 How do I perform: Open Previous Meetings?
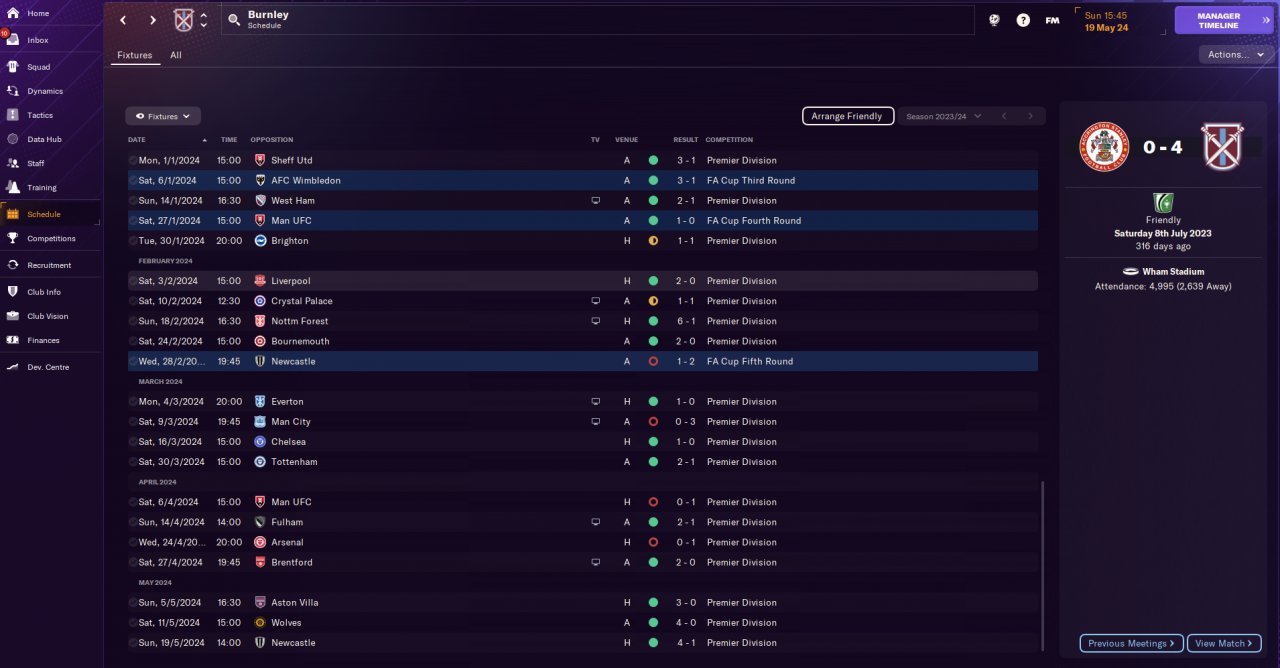[1132, 643]
